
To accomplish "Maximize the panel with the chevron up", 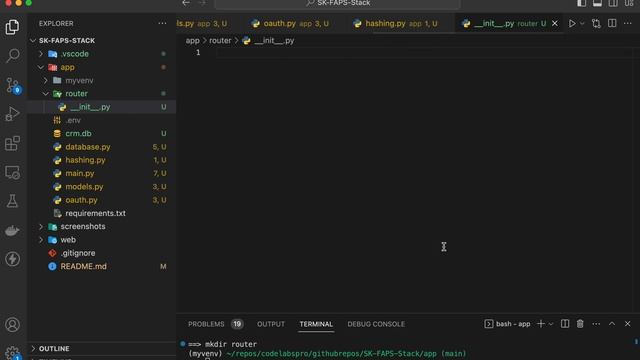I will click(x=612, y=324).
